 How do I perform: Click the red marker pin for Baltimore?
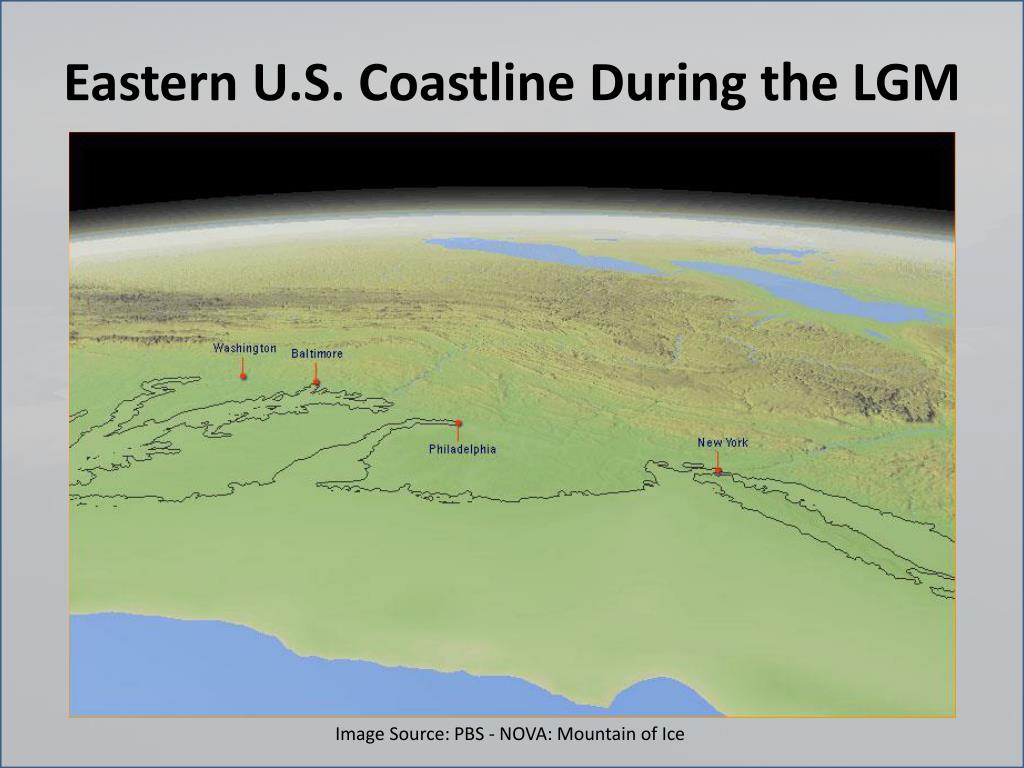(315, 381)
